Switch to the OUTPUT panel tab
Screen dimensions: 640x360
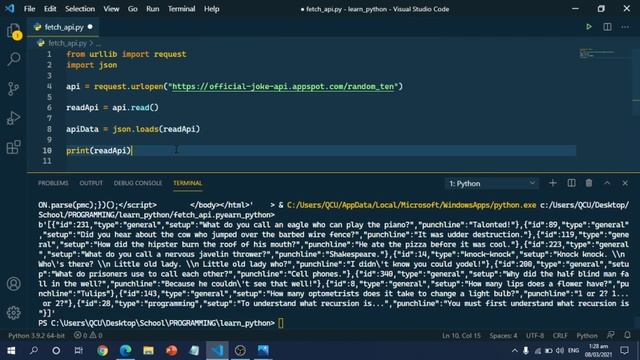coord(91,183)
